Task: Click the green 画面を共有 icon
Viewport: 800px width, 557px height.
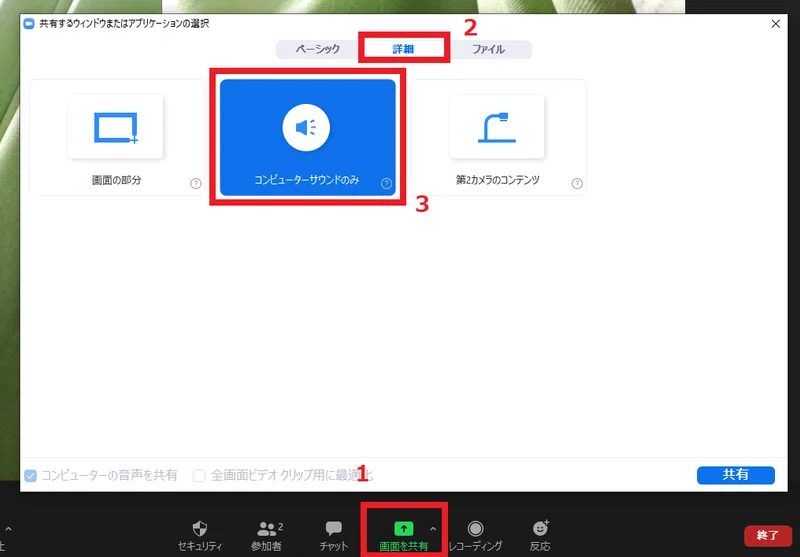Action: click(x=404, y=528)
